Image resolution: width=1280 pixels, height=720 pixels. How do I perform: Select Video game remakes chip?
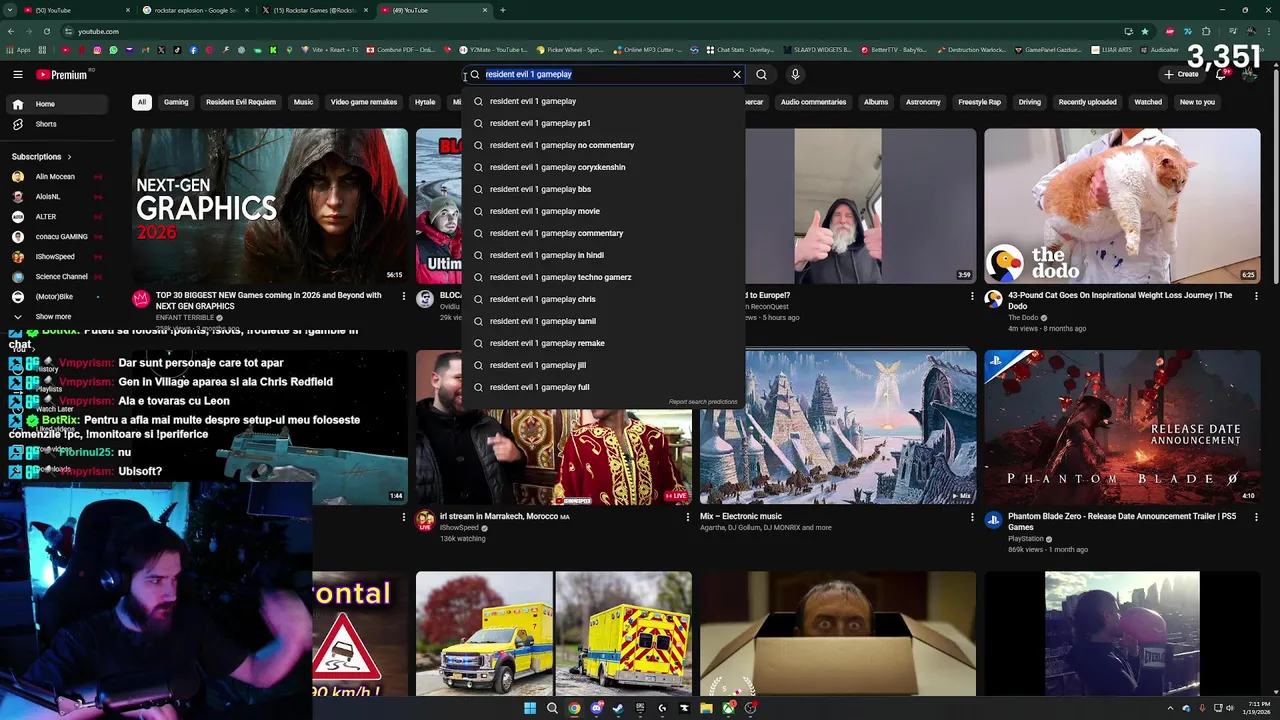(x=364, y=102)
